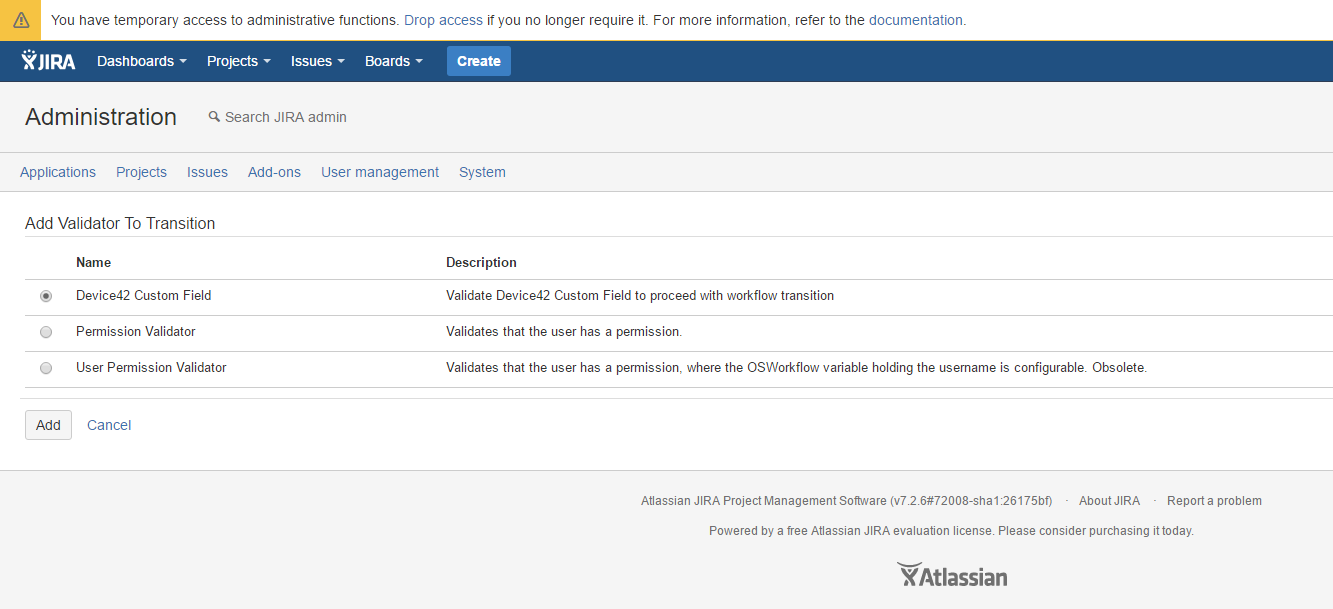This screenshot has height=609, width=1333.
Task: Switch to the Applications admin tab
Action: (58, 172)
